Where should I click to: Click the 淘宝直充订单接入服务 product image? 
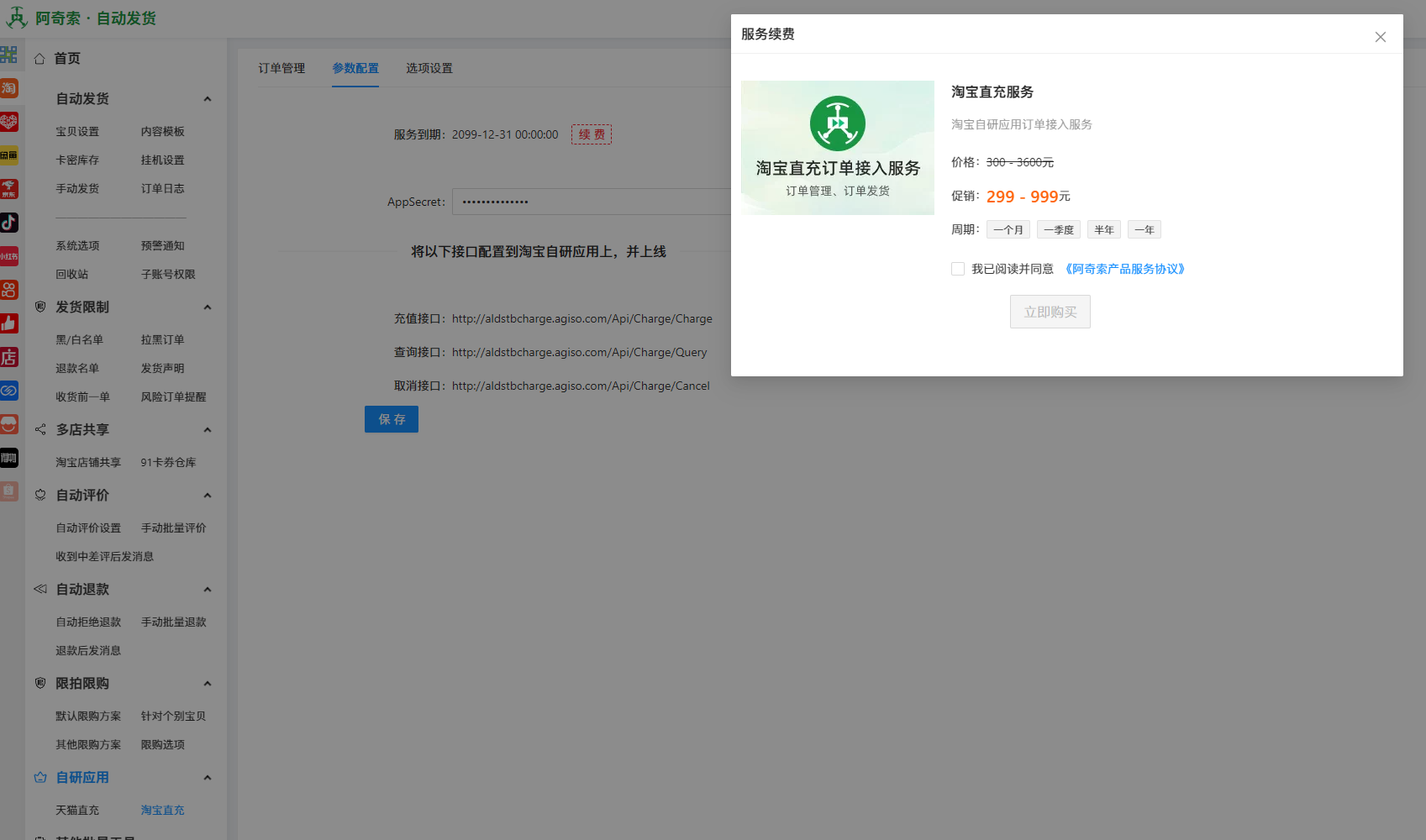click(x=838, y=148)
